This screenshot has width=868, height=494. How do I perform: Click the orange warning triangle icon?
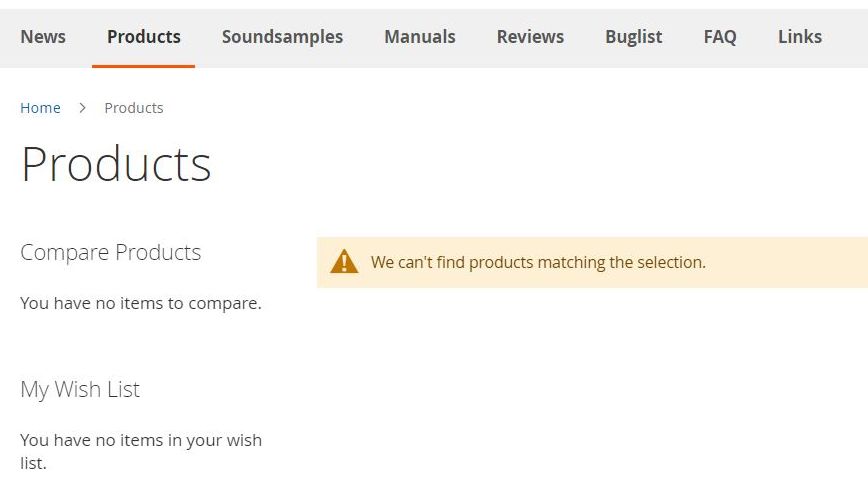344,262
